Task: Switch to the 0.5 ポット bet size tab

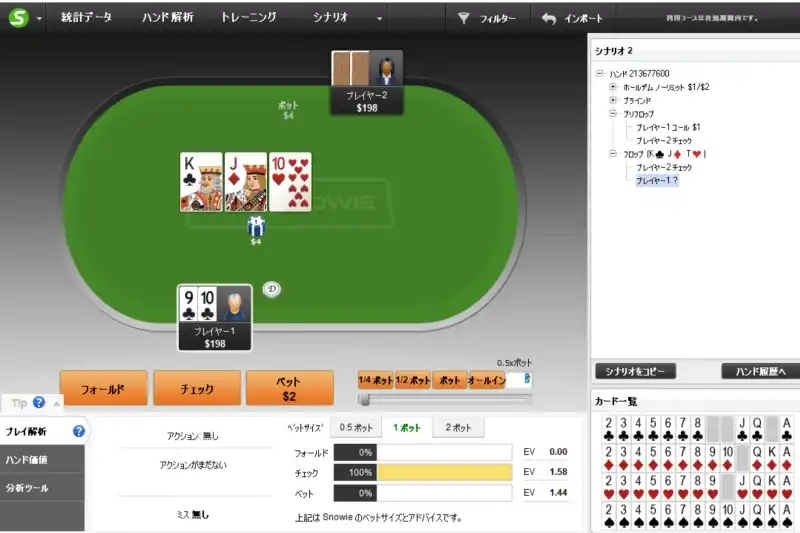Action: tap(356, 428)
